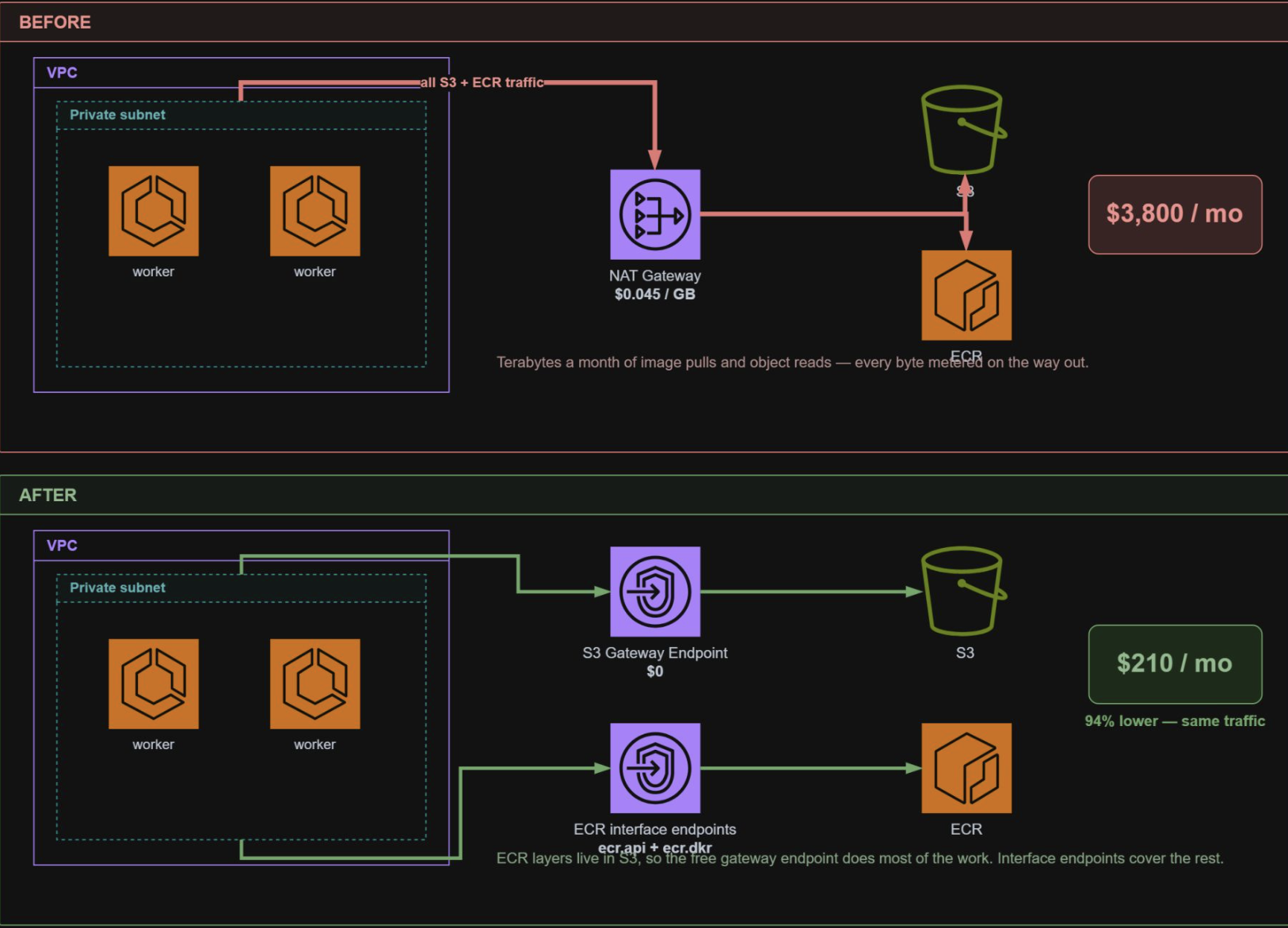This screenshot has width=1288, height=928.
Task: Click the 'NAT Gateway' label
Action: pyautogui.click(x=655, y=276)
